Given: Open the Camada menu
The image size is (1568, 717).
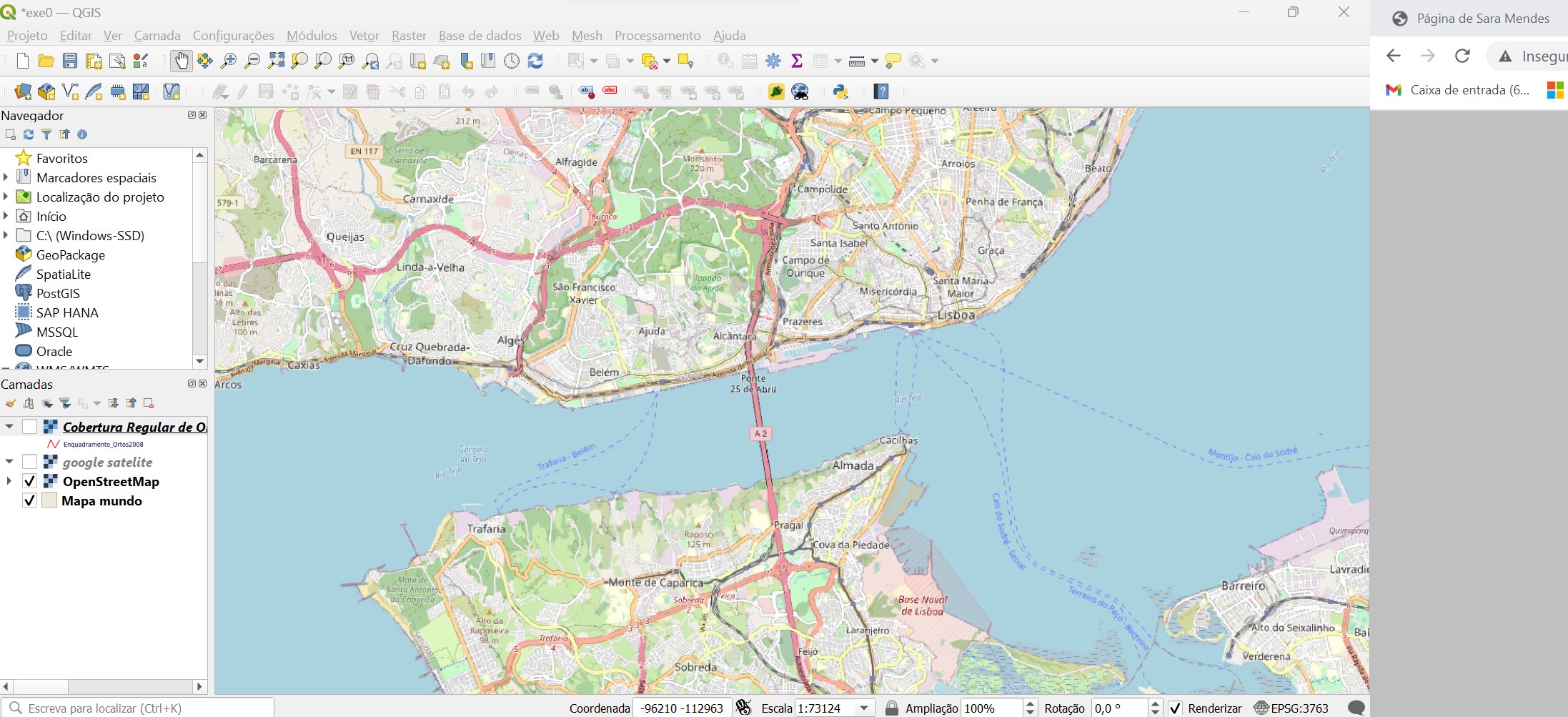Looking at the screenshot, I should click(157, 35).
